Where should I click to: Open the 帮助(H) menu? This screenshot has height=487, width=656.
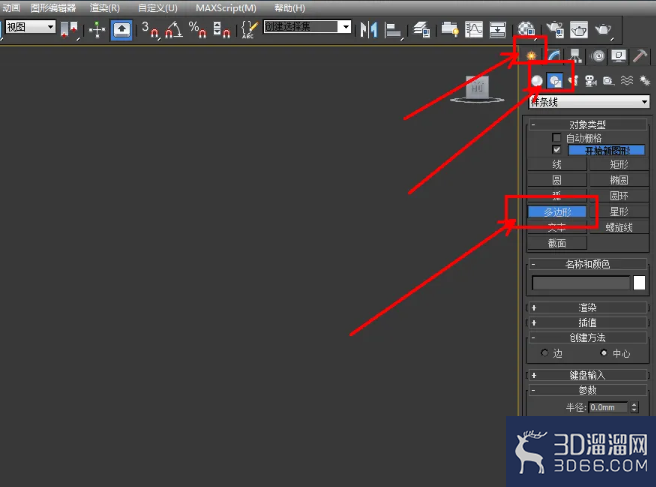coord(290,8)
